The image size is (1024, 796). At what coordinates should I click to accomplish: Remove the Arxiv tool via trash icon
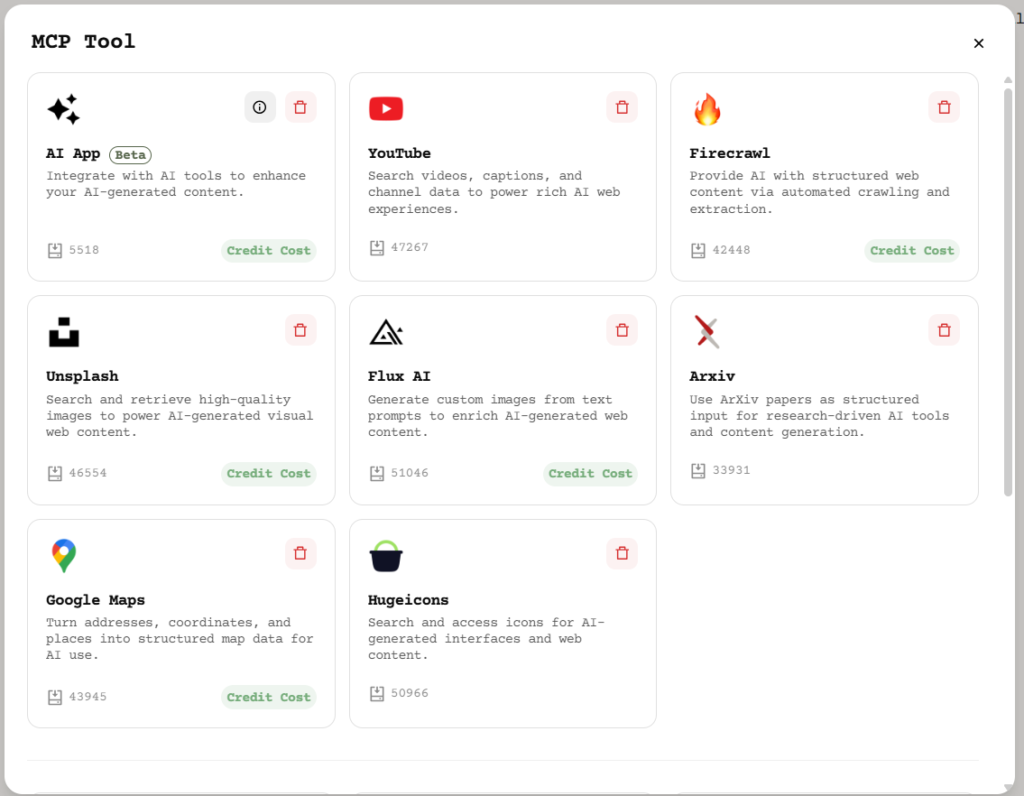tap(944, 330)
